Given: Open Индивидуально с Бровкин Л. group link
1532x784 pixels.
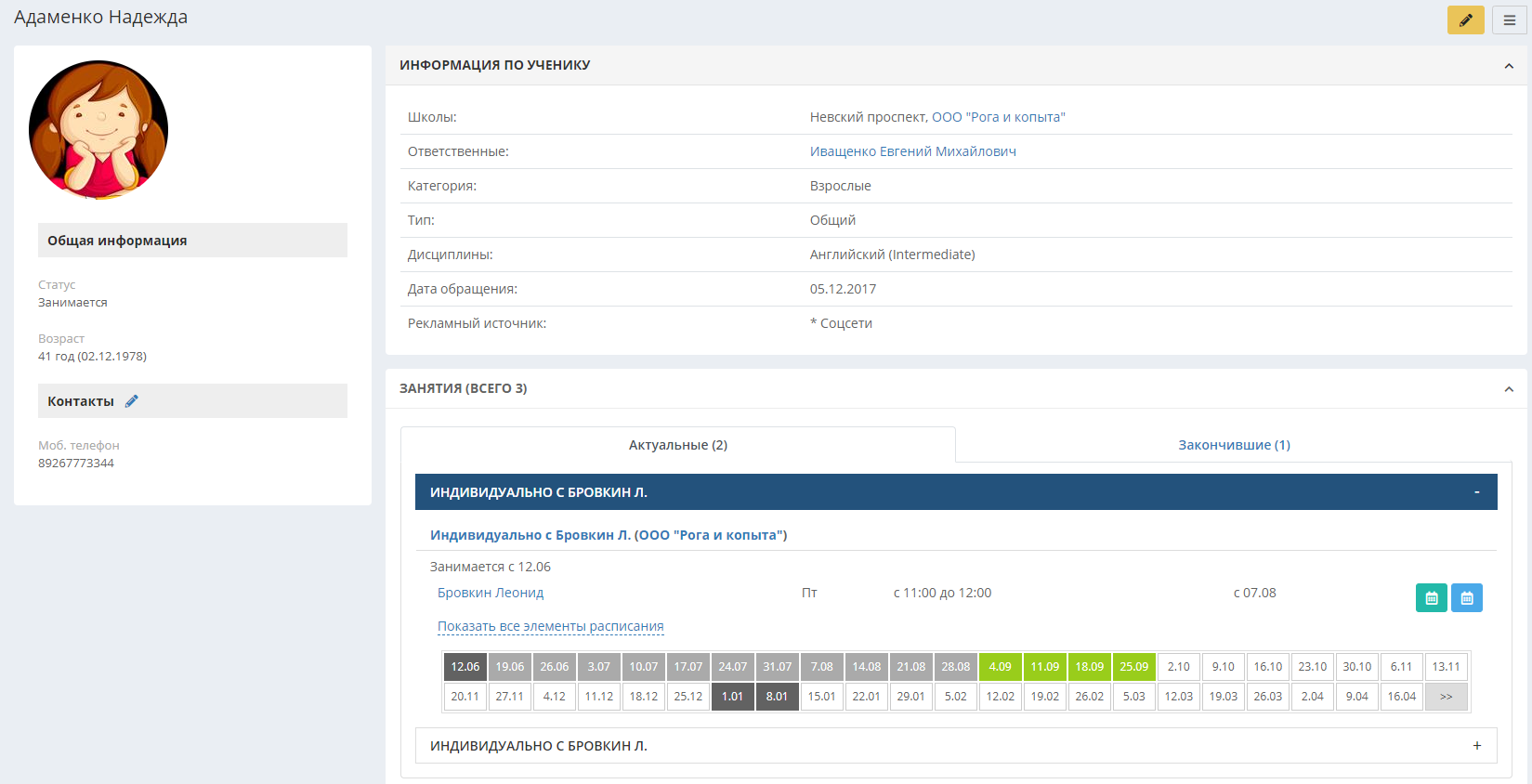Looking at the screenshot, I should tap(609, 535).
